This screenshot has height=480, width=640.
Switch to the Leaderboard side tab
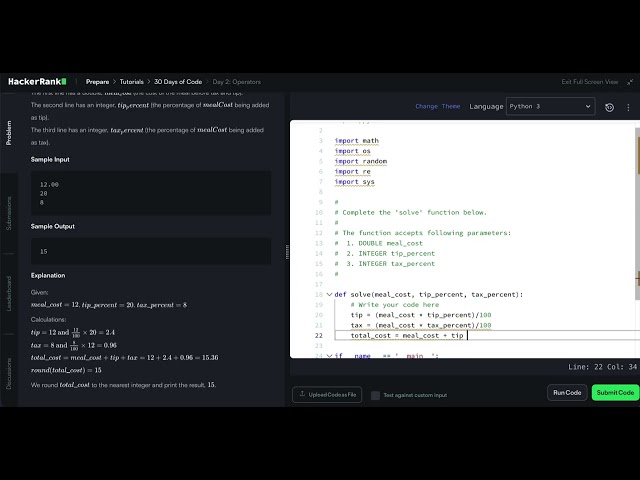coord(9,293)
